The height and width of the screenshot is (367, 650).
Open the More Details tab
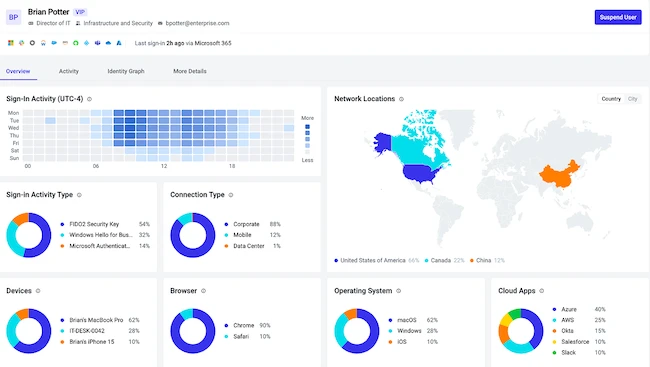tap(190, 71)
